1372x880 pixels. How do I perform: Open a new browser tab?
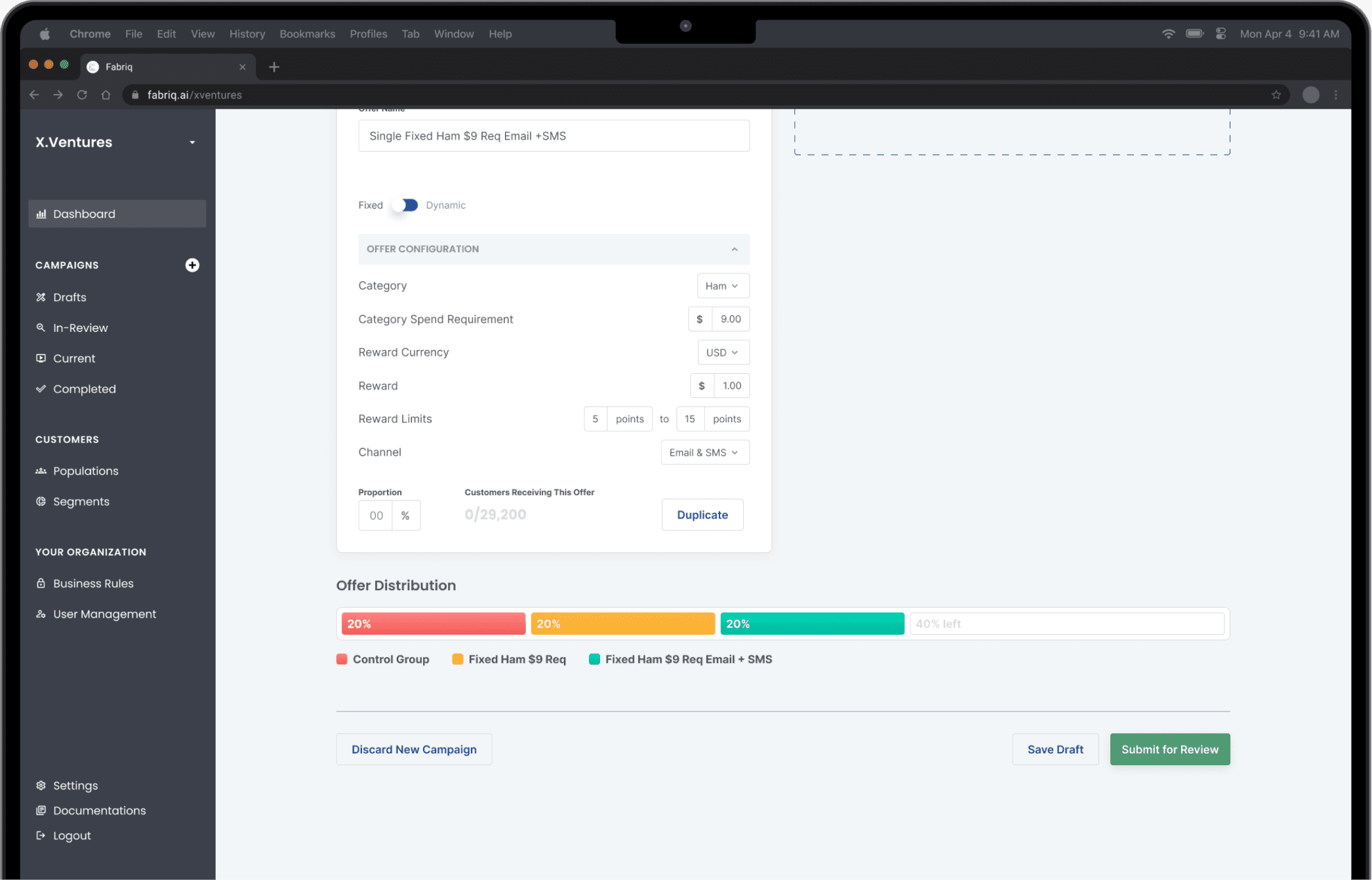(x=274, y=67)
